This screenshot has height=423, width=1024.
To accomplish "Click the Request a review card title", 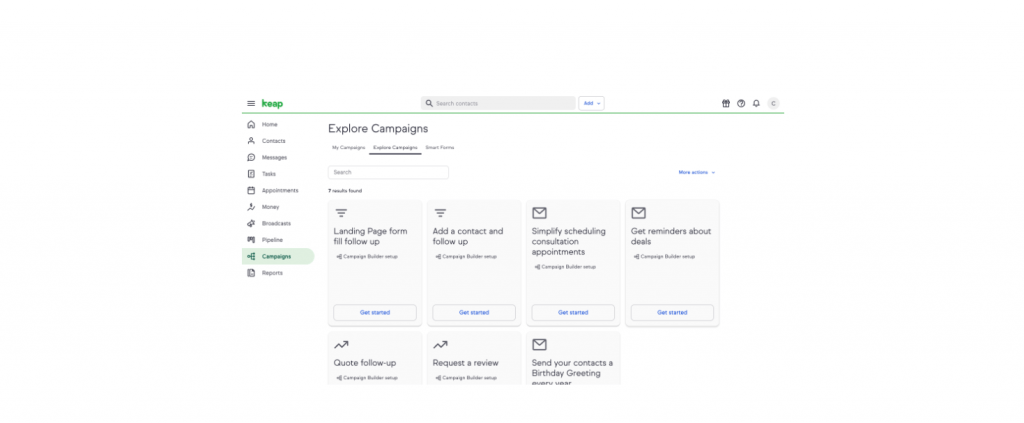I will click(x=466, y=363).
